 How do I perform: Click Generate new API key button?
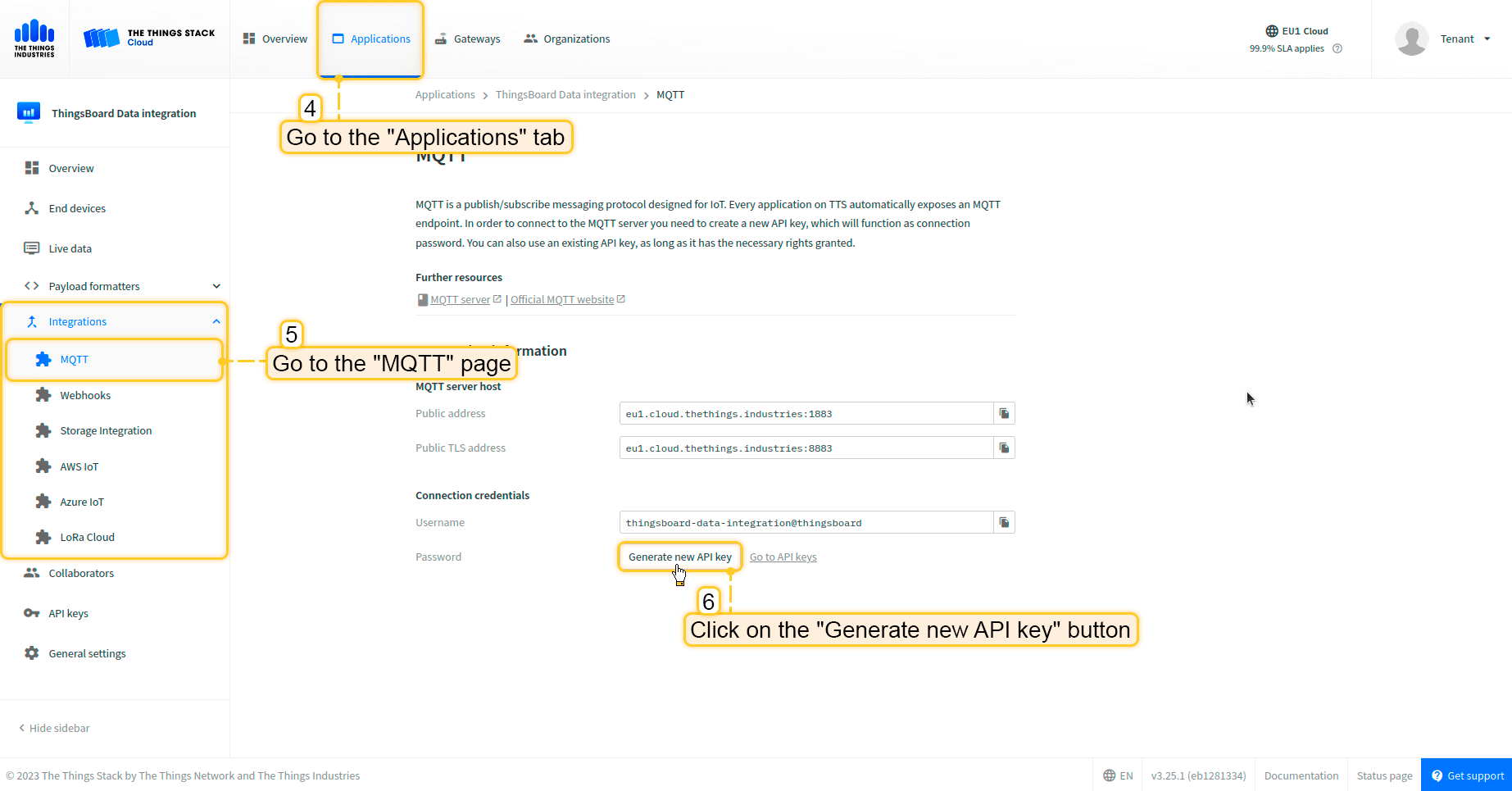679,557
